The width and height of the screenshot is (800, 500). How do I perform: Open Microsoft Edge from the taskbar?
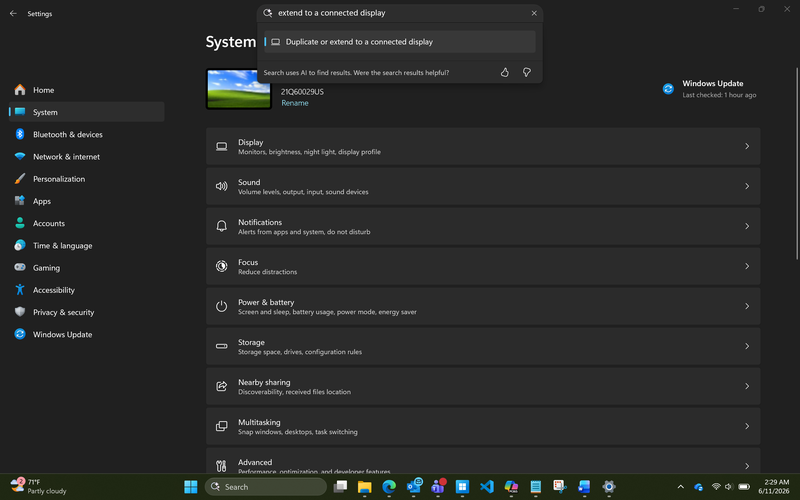(389, 487)
